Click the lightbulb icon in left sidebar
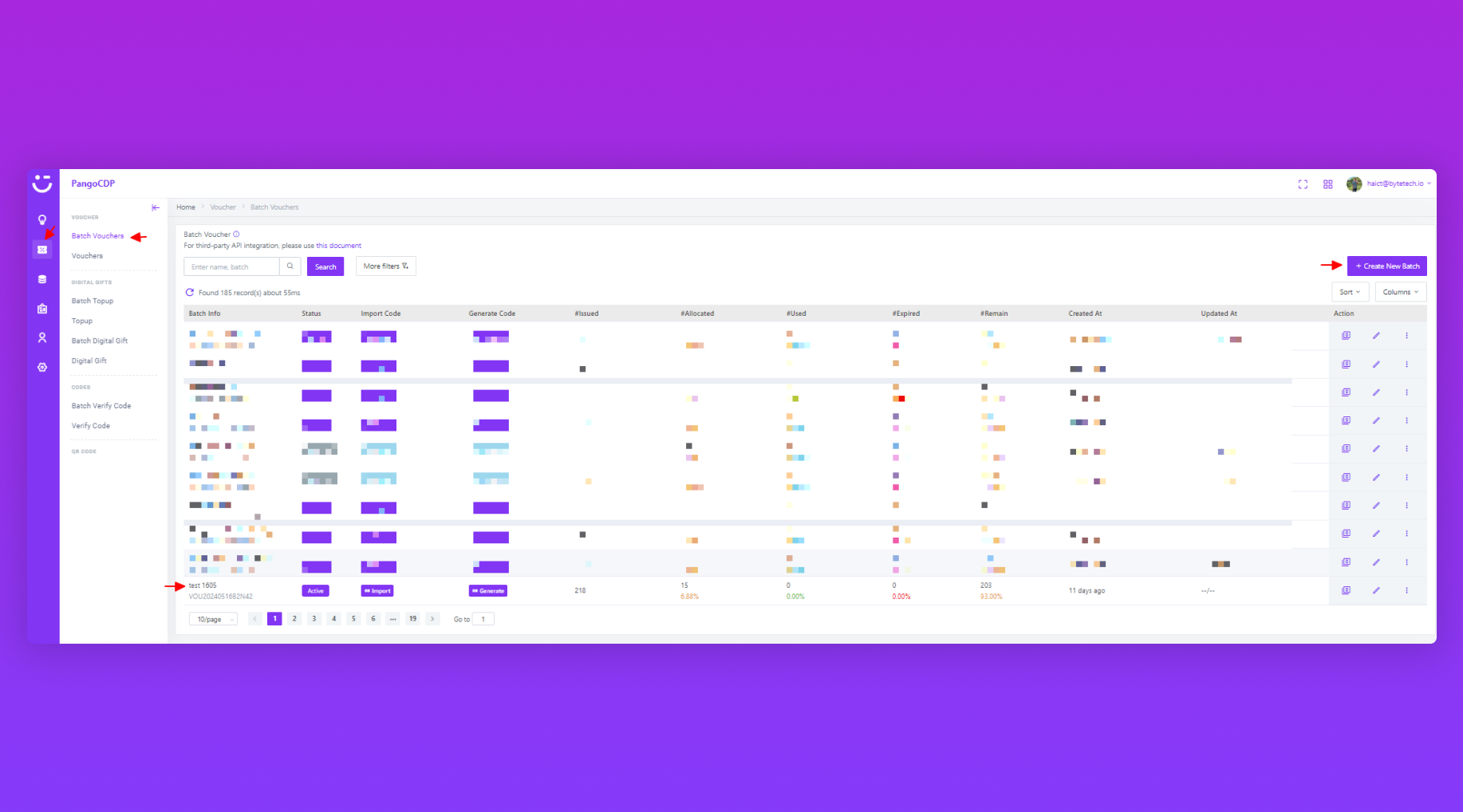Viewport: 1463px width, 812px height. (x=42, y=220)
